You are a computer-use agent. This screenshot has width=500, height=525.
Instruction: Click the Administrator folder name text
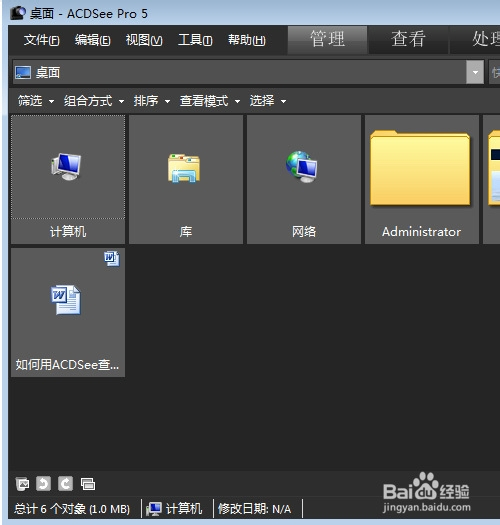[422, 232]
